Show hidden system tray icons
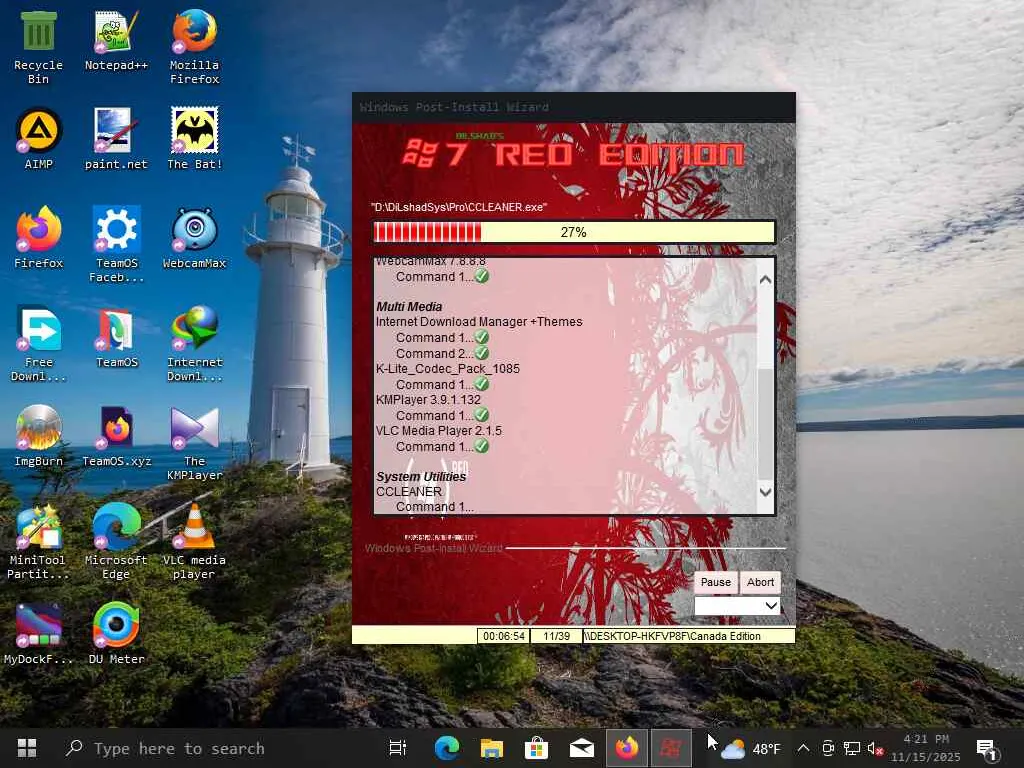The height and width of the screenshot is (768, 1024). 804,748
